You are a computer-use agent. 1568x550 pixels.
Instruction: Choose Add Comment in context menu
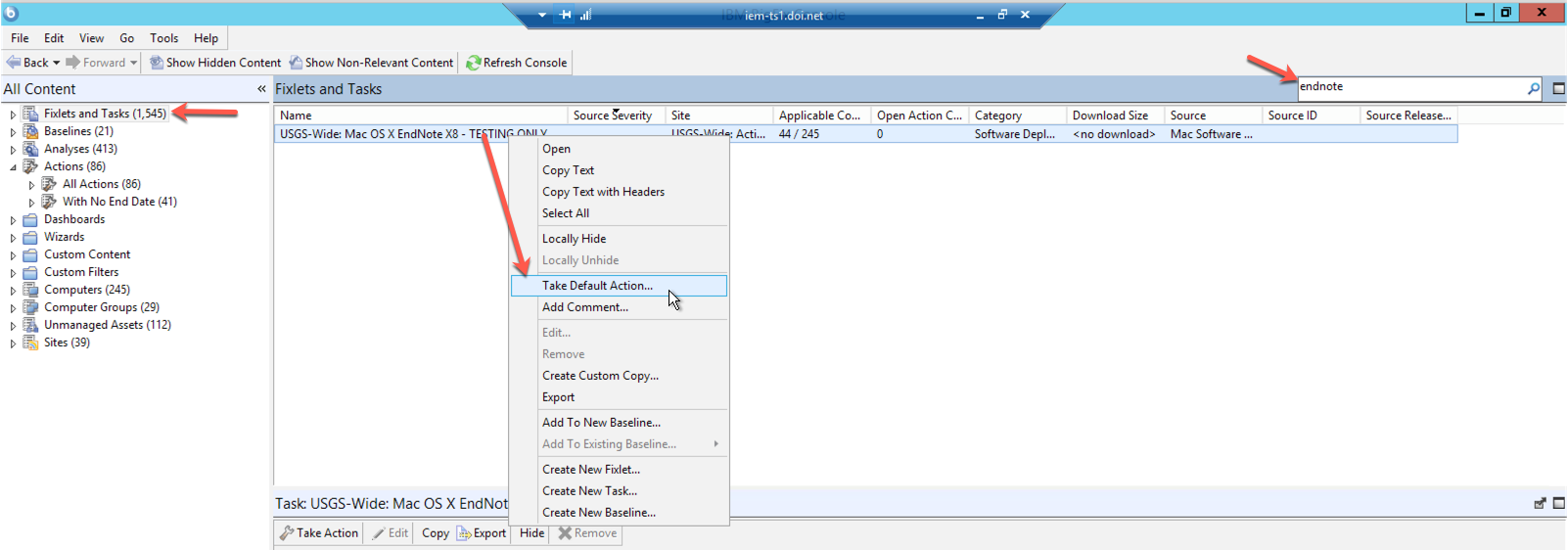(619, 307)
